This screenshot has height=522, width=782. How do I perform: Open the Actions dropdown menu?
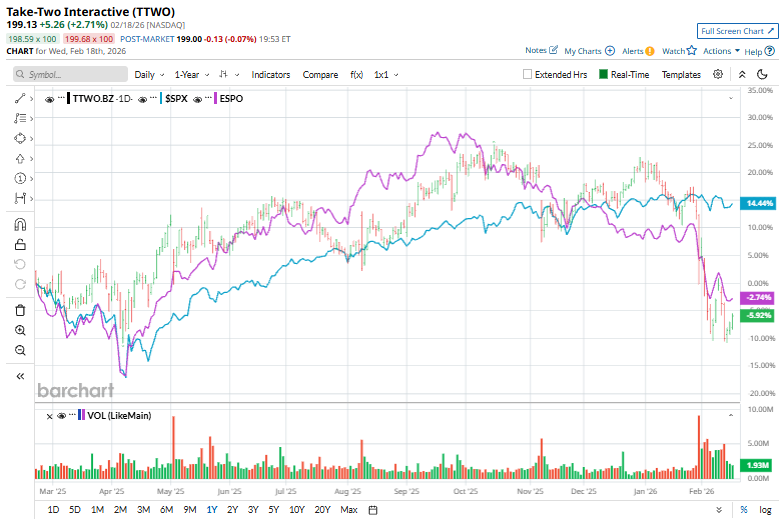(x=721, y=50)
